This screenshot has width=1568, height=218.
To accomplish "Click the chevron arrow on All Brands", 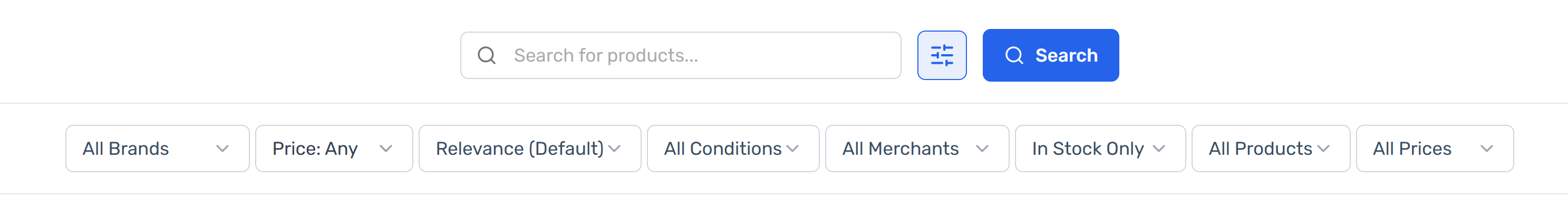I will [x=223, y=149].
